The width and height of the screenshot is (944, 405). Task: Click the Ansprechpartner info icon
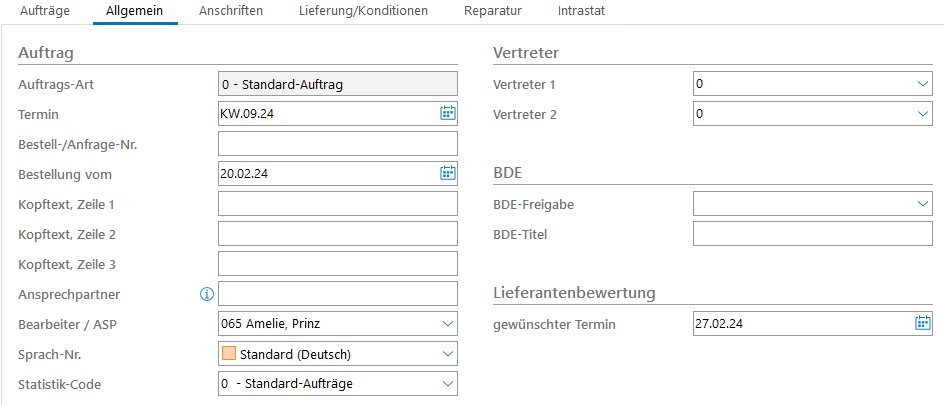point(207,294)
